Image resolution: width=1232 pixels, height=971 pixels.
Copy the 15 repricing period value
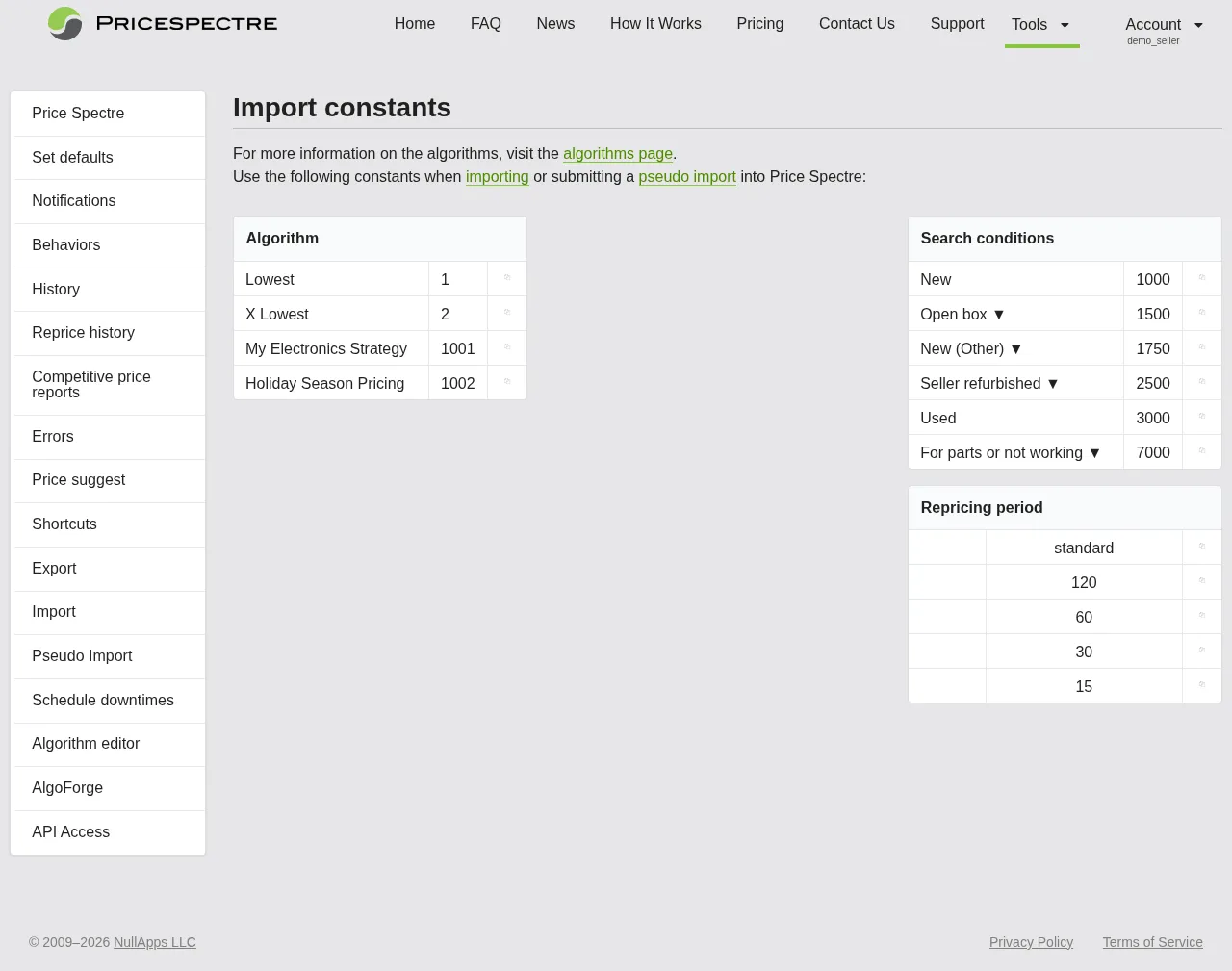[x=1201, y=685]
